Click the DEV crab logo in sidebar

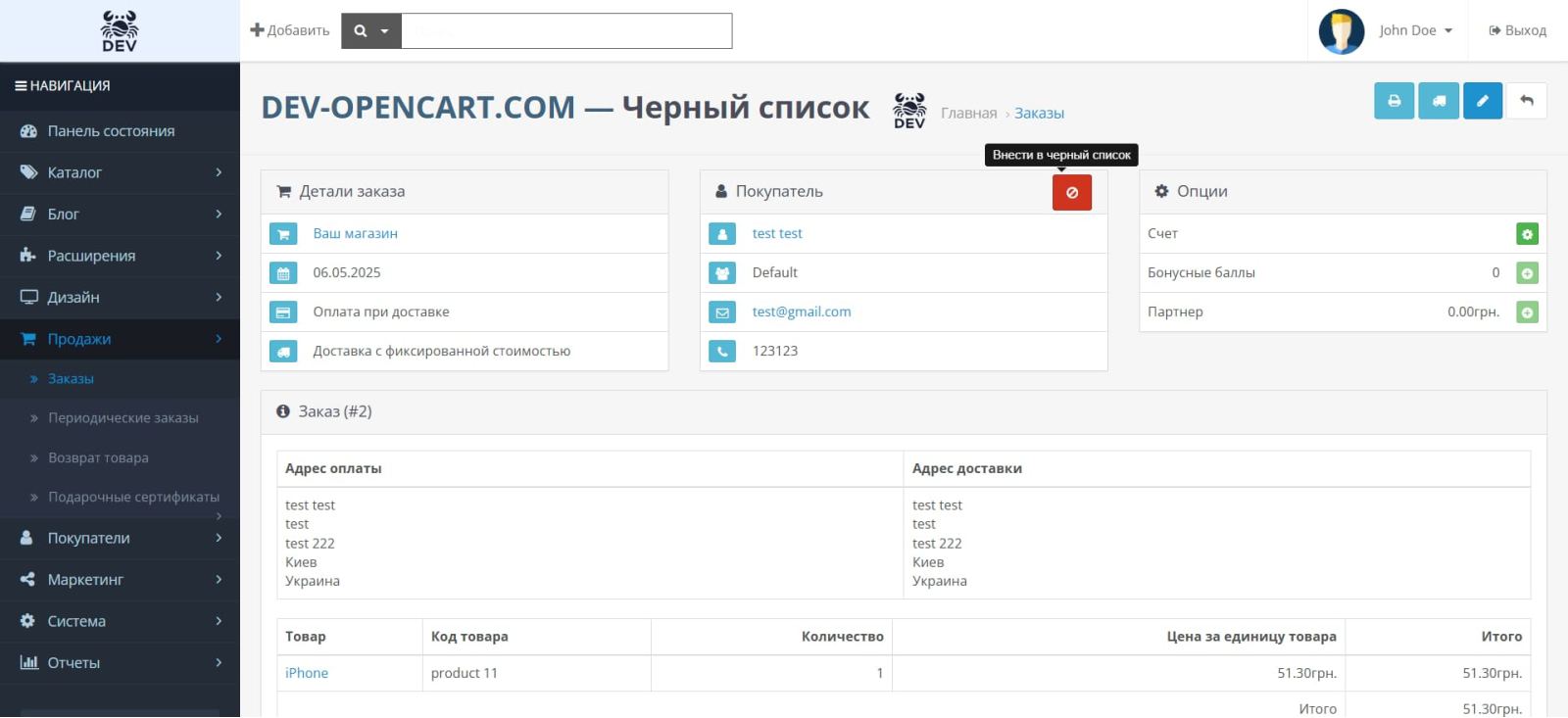pos(120,31)
